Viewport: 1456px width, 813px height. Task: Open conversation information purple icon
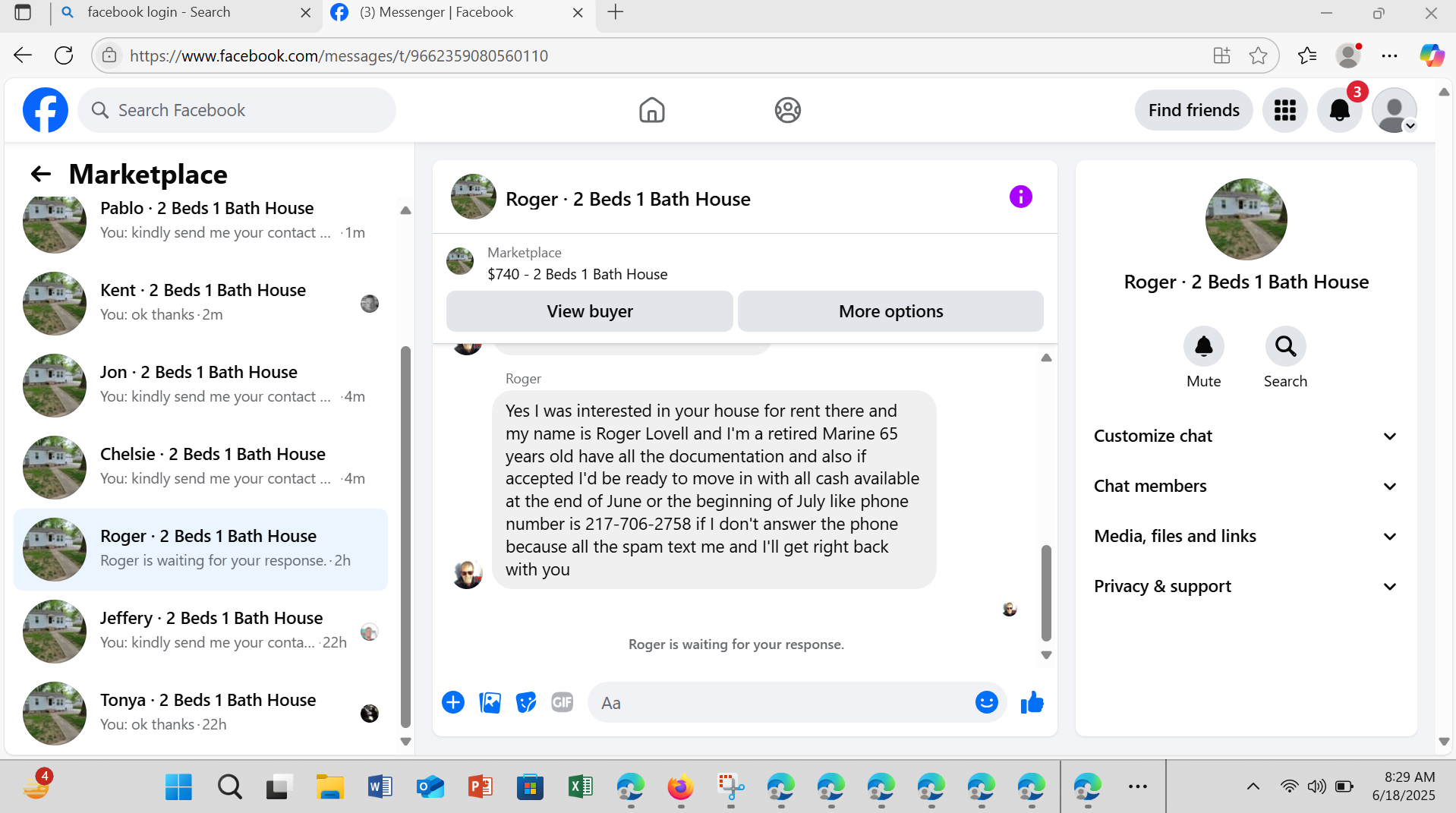pyautogui.click(x=1020, y=197)
